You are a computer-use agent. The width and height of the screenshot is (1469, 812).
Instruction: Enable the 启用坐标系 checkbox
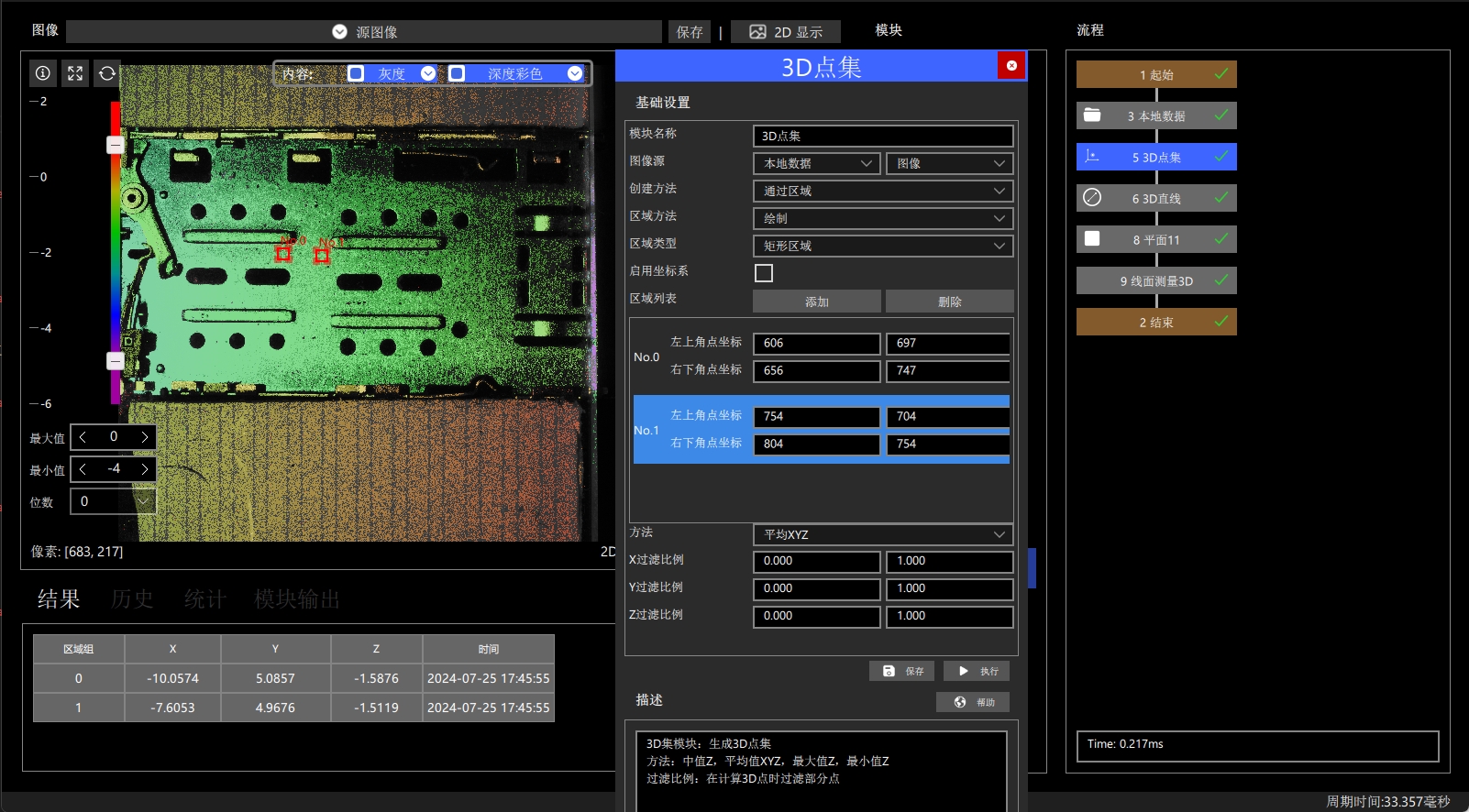pos(764,273)
